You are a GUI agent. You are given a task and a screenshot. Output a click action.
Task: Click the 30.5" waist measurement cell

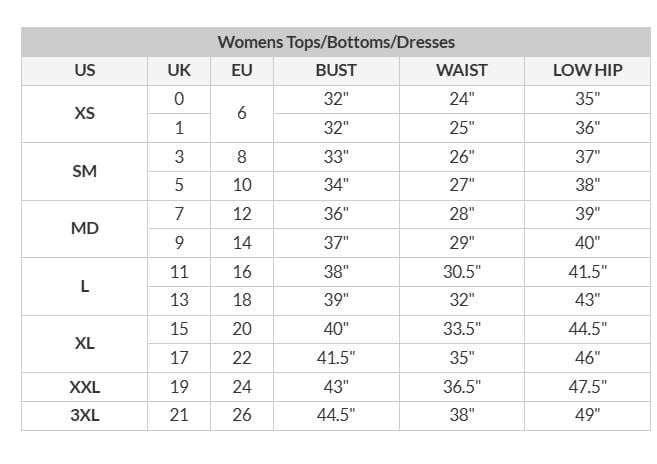click(x=462, y=272)
